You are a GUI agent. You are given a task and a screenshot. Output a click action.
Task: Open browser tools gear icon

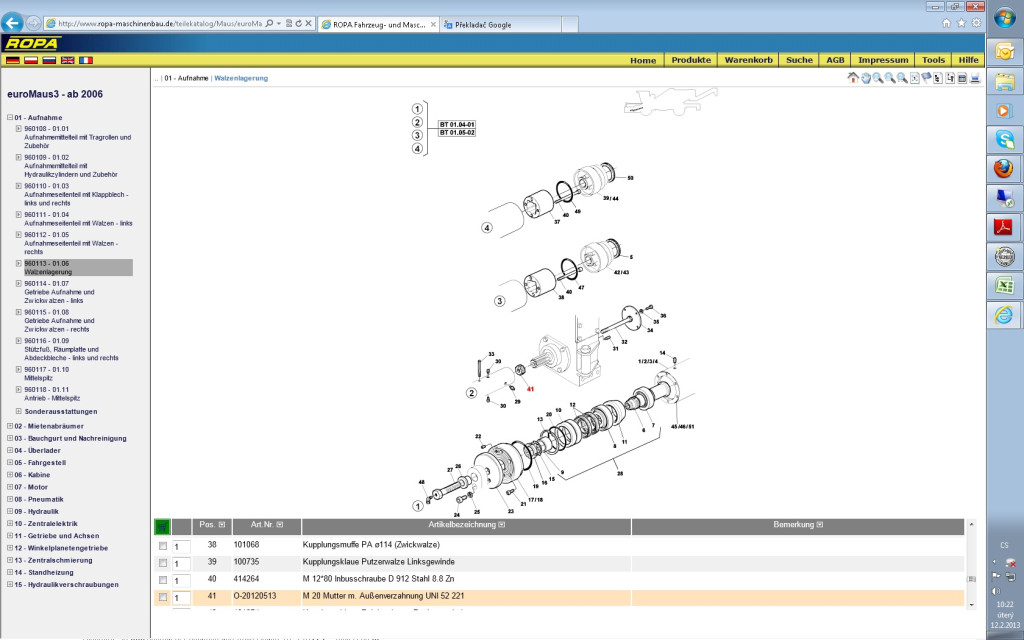[976, 23]
